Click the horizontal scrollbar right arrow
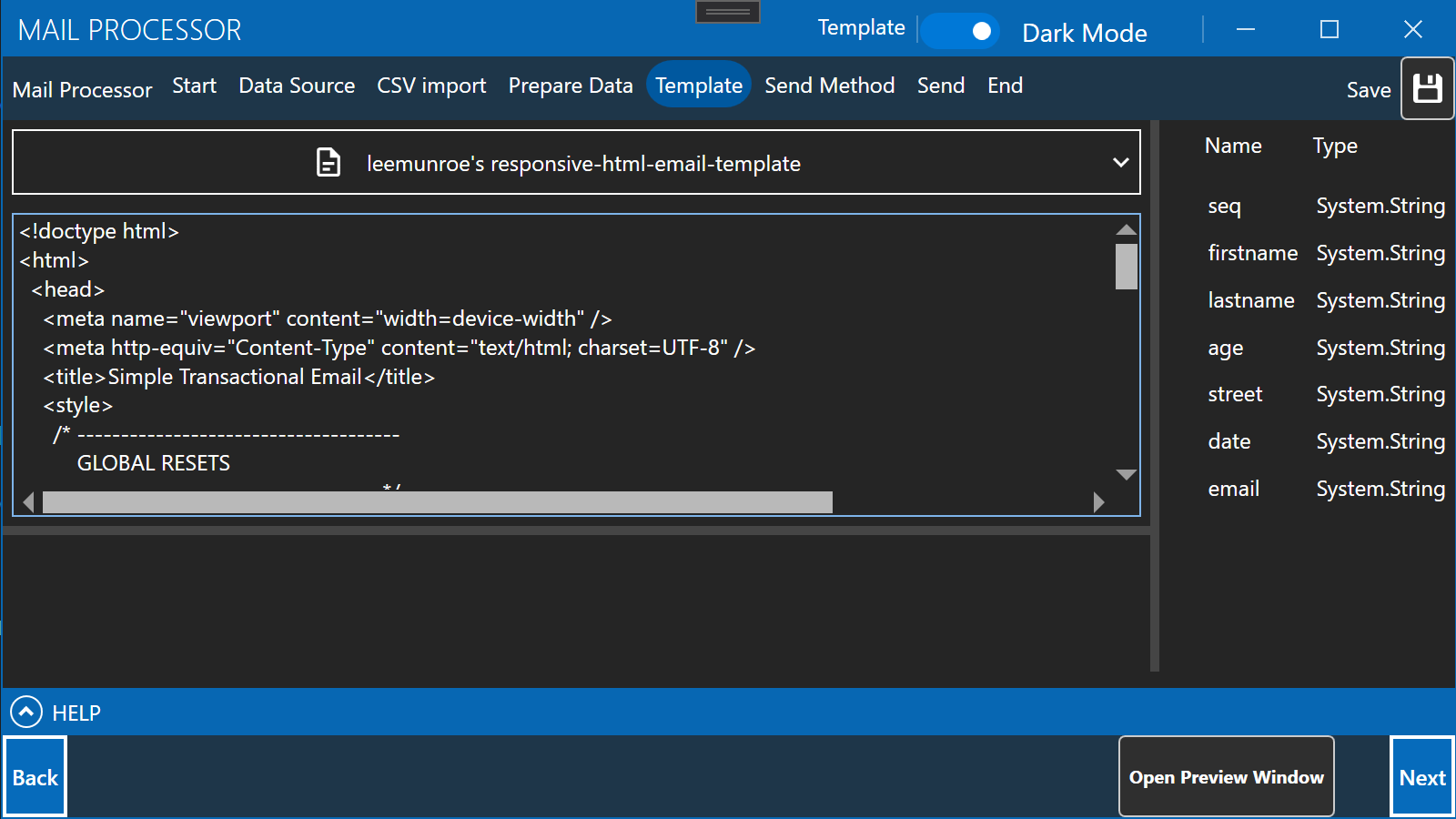This screenshot has width=1456, height=819. pos(1098,502)
